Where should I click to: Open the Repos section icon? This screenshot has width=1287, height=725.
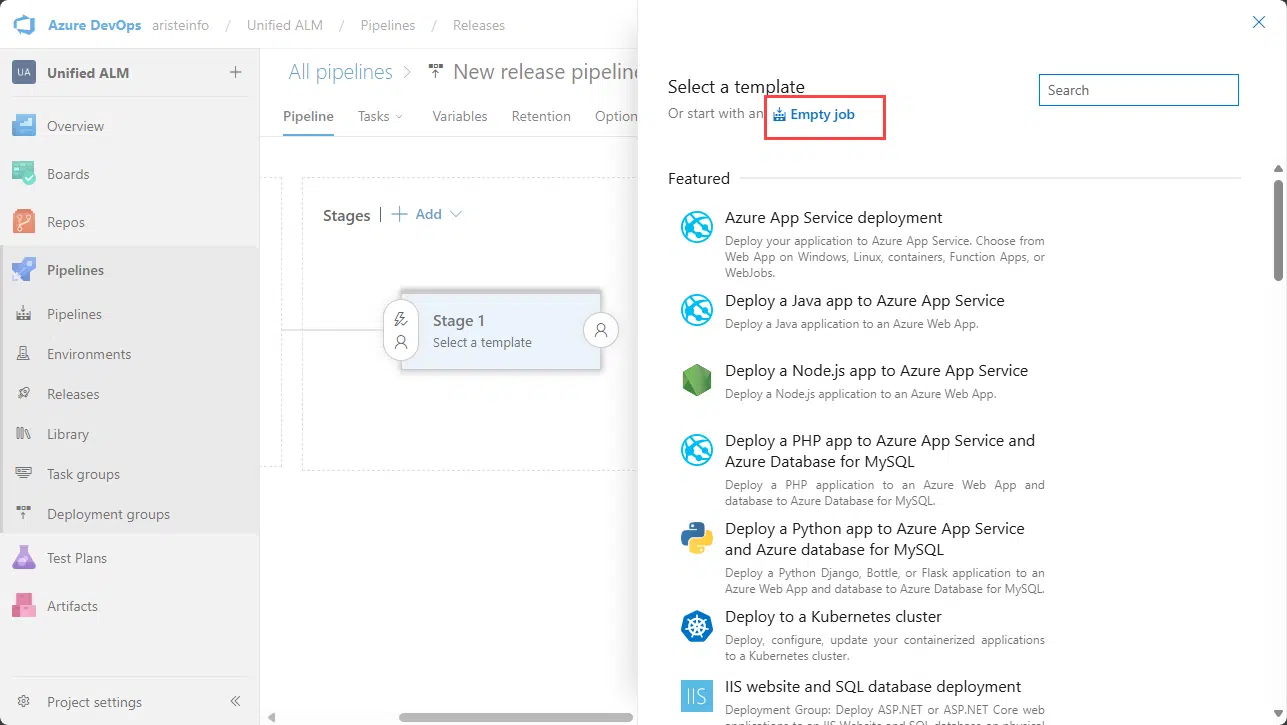tap(24, 222)
